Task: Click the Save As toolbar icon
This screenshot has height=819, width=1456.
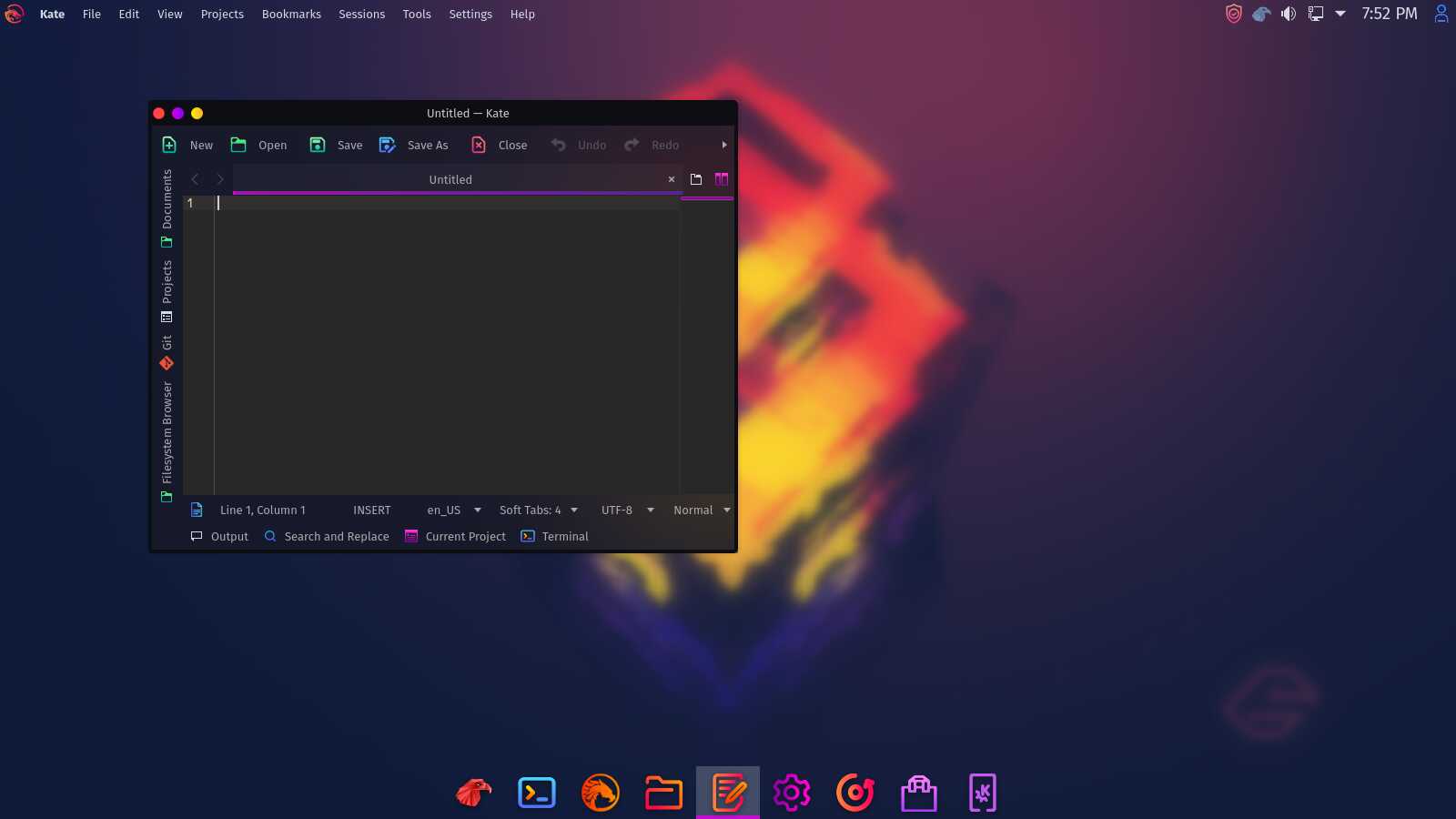Action: pyautogui.click(x=388, y=145)
